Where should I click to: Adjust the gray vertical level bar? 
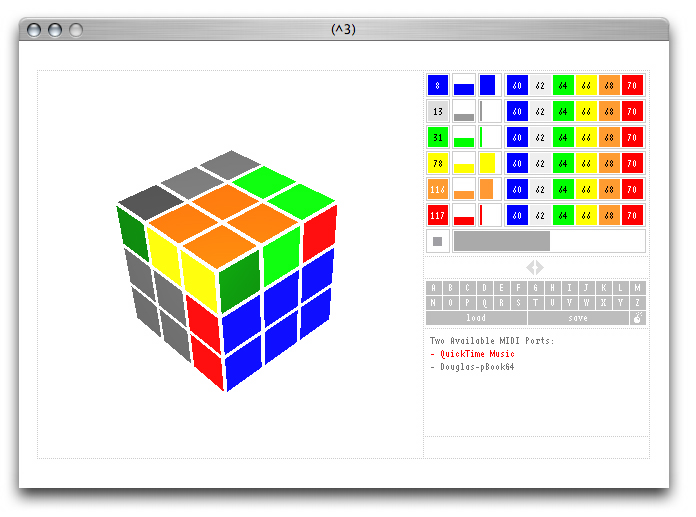(x=464, y=111)
